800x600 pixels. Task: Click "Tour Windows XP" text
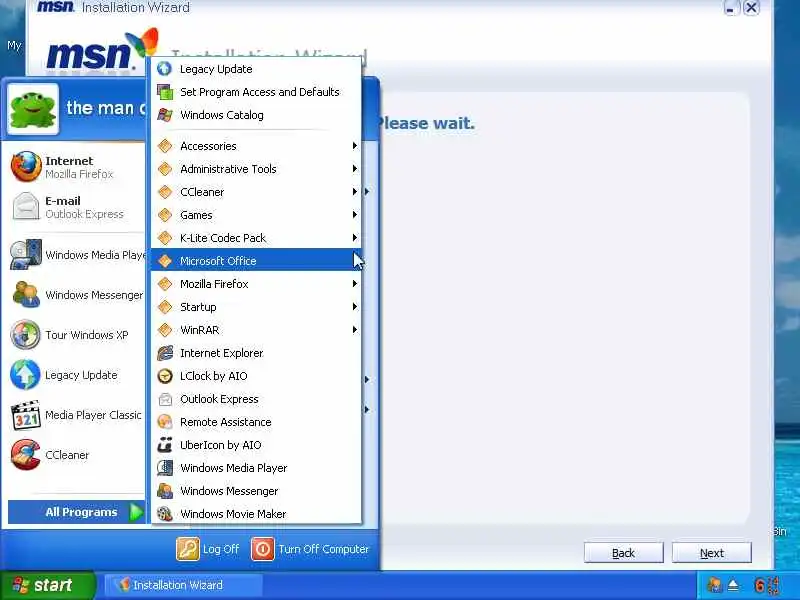(x=87, y=335)
